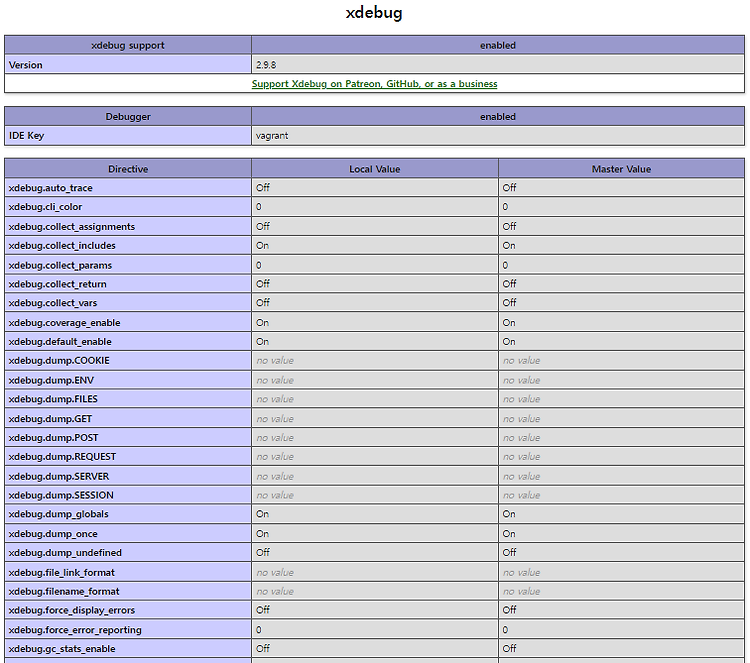The image size is (750, 663).
Task: Click master value On for xdebug.default_enable
Action: click(509, 342)
